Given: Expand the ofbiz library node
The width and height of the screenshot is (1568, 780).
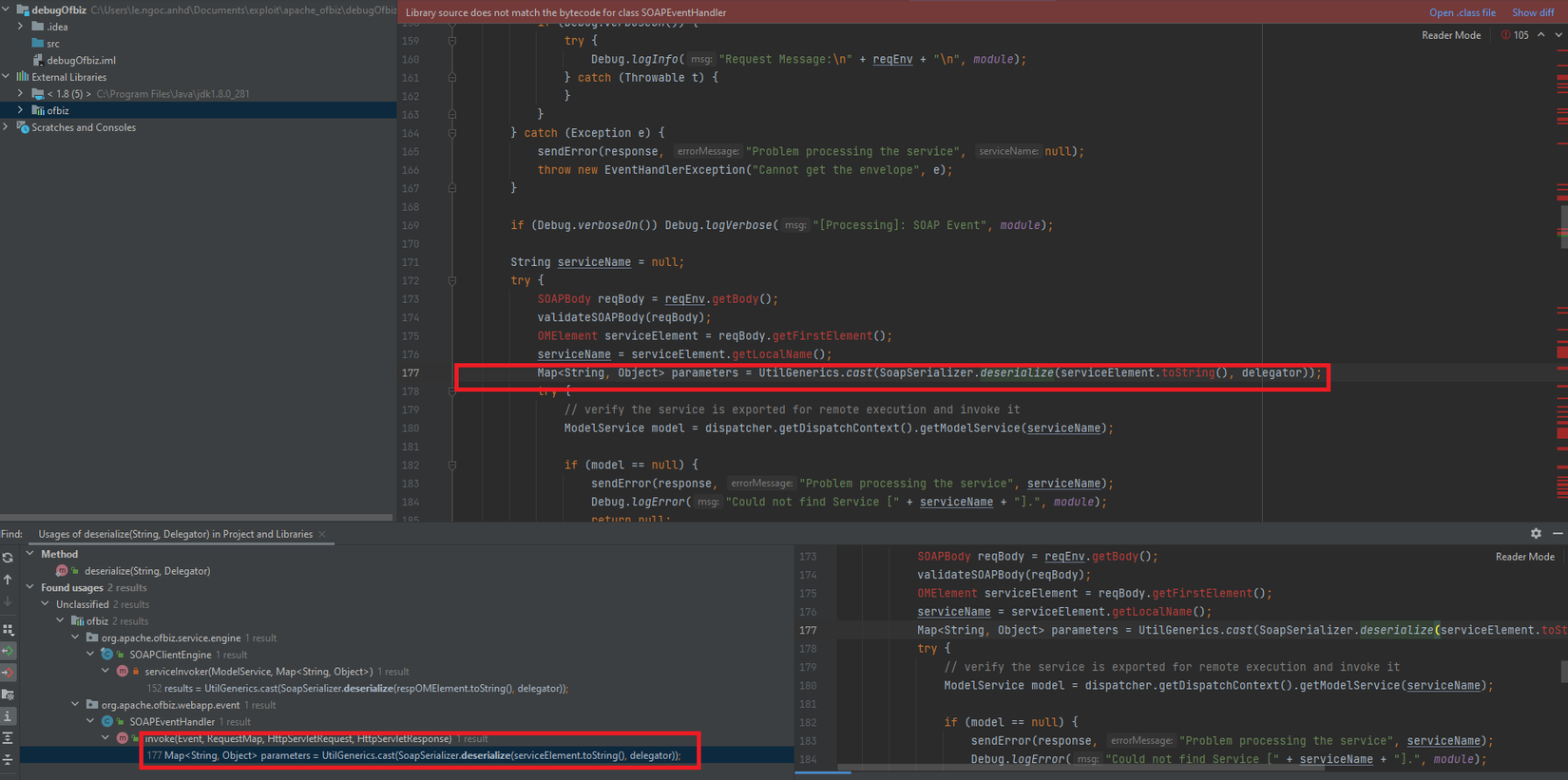Looking at the screenshot, I should tap(21, 110).
